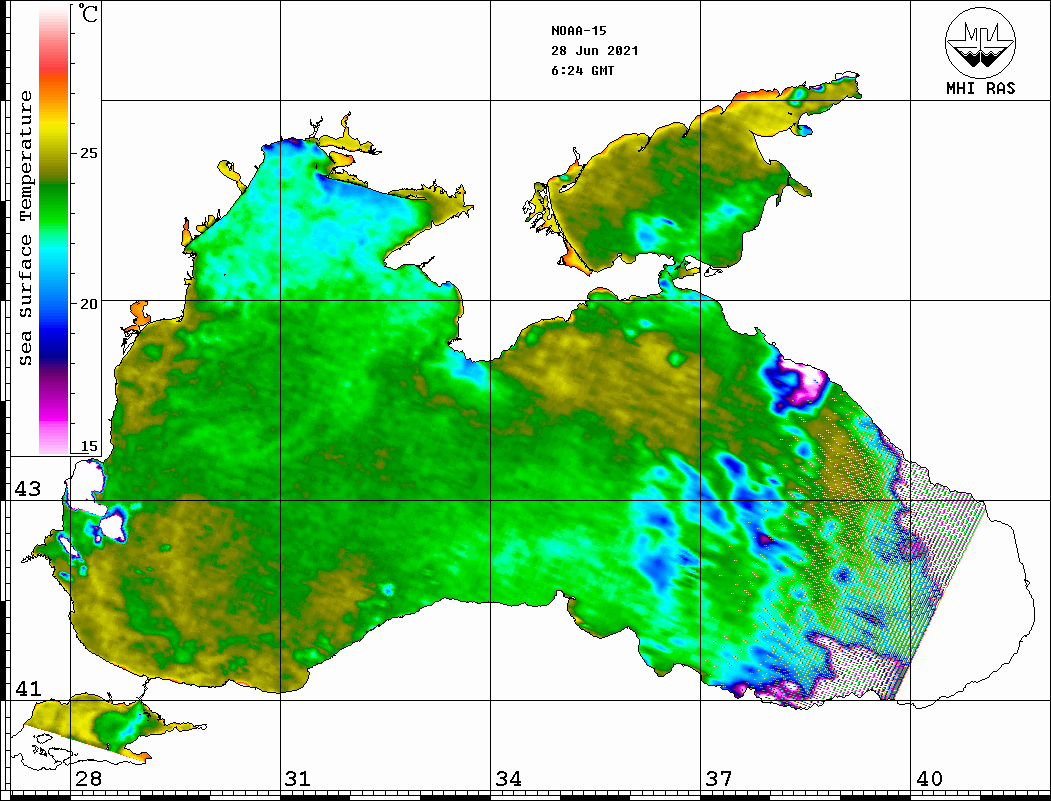
Task: Click the '6:24 GMT' time label
Action: (x=582, y=71)
